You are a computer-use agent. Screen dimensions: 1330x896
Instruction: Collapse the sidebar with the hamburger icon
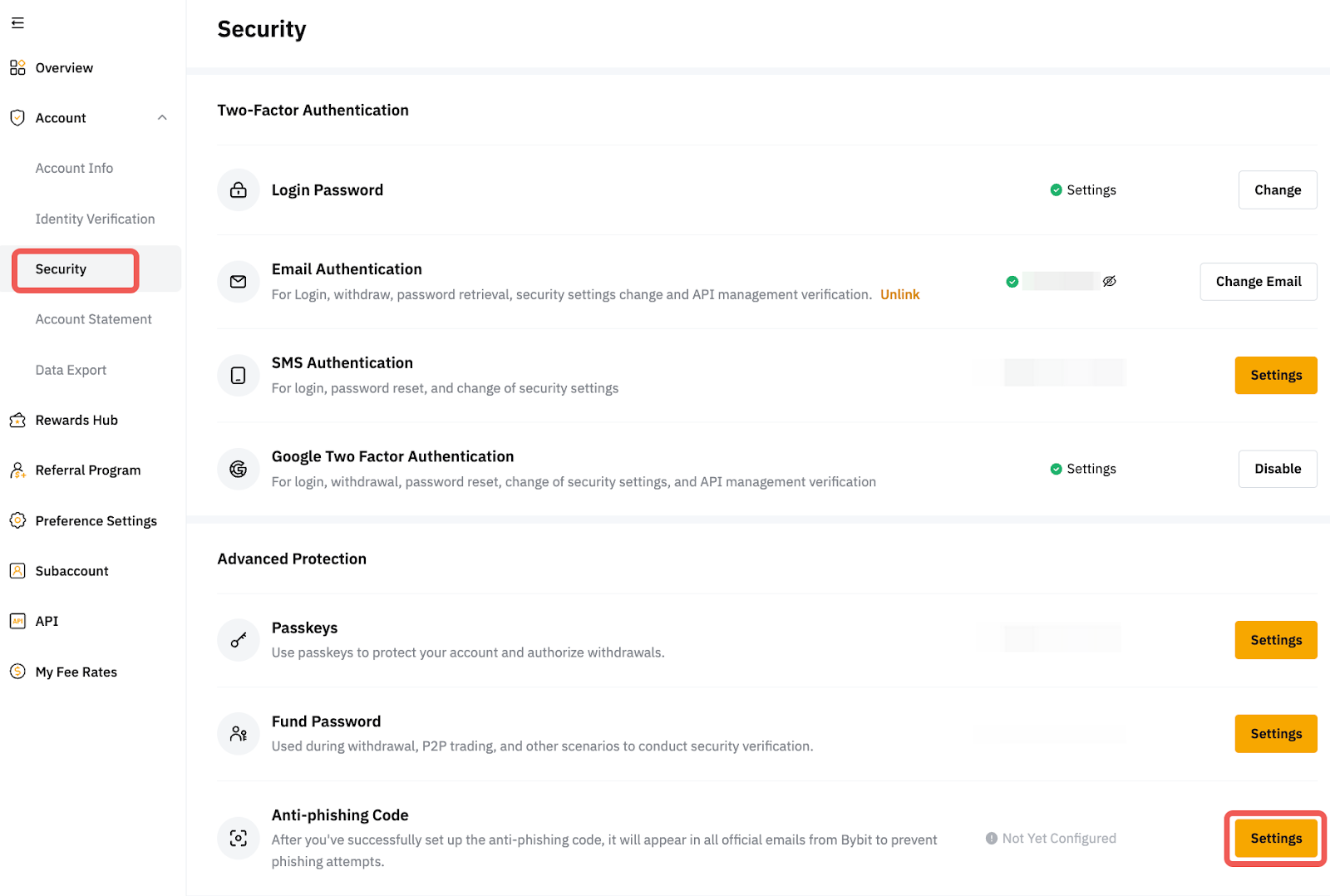pos(17,23)
